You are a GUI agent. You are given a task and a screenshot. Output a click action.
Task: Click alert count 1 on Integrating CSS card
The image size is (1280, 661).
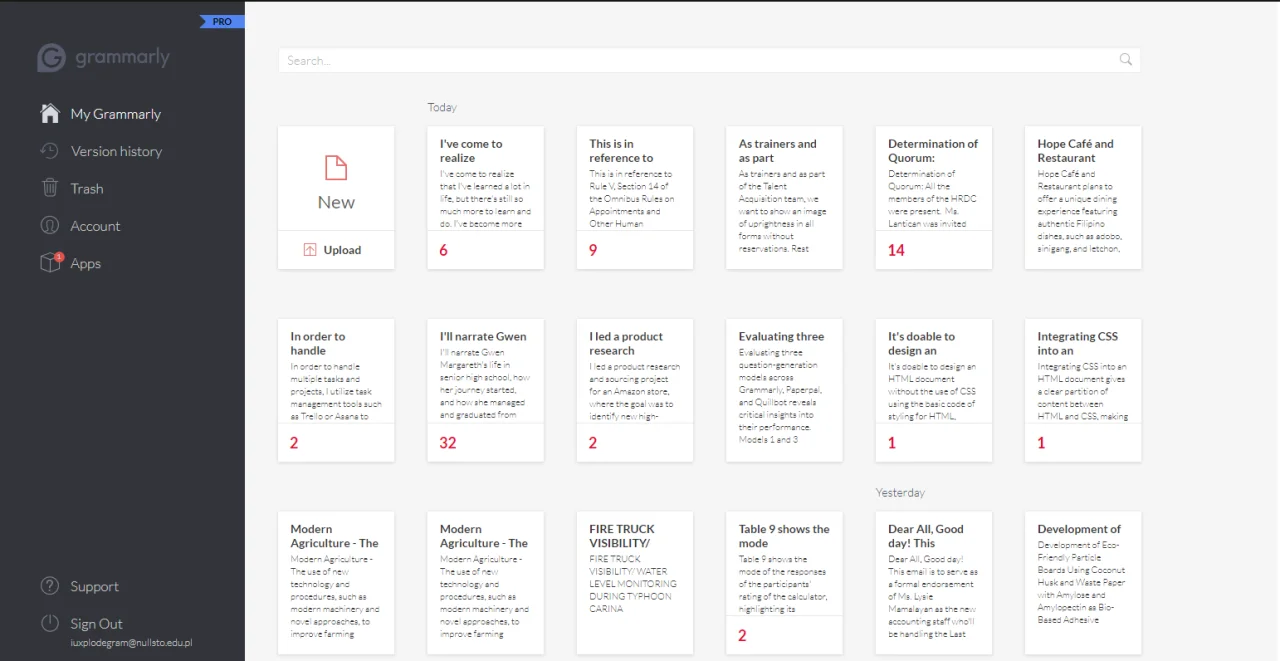[1041, 443]
